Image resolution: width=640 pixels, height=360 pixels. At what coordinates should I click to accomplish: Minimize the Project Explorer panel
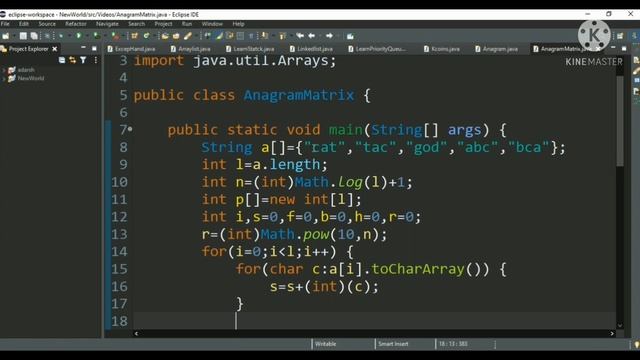click(83, 48)
